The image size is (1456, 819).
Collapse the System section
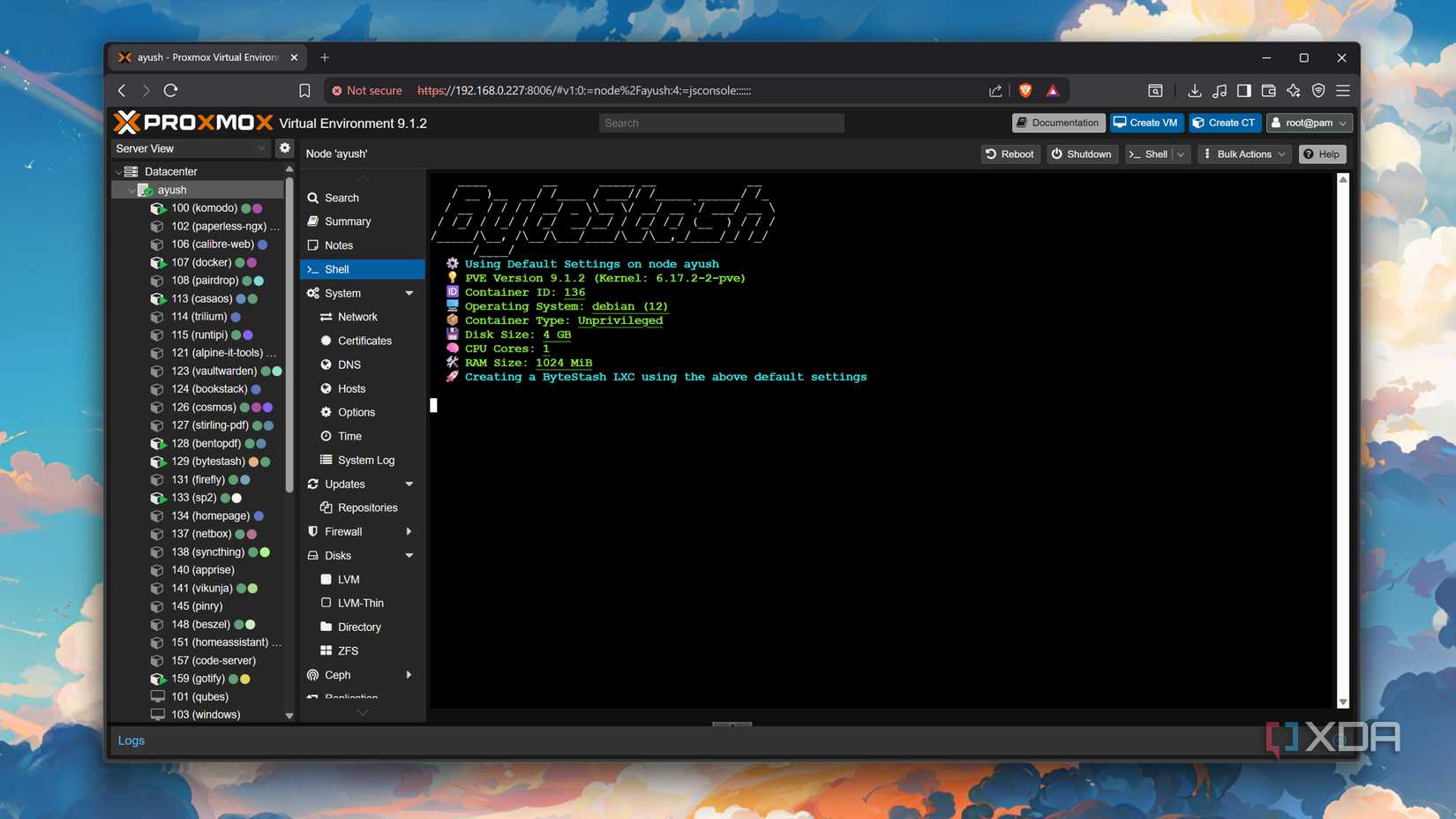[x=409, y=292]
